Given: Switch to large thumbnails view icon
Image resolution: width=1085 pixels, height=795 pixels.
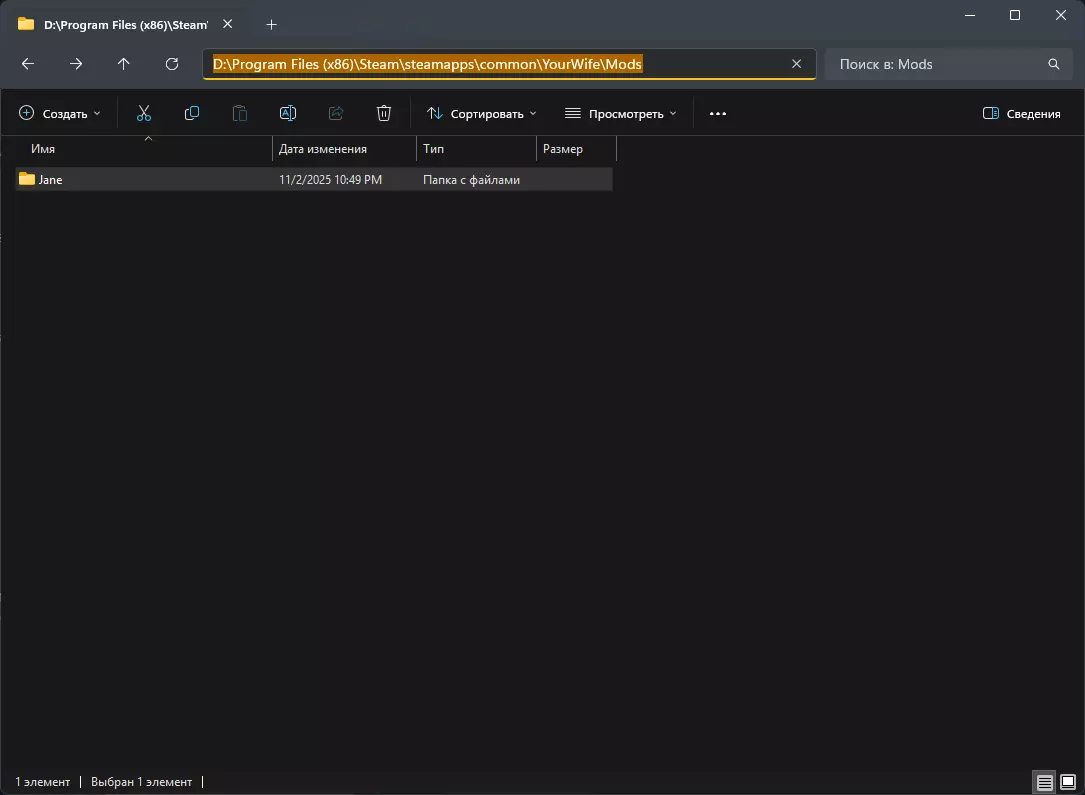Looking at the screenshot, I should pos(1068,782).
